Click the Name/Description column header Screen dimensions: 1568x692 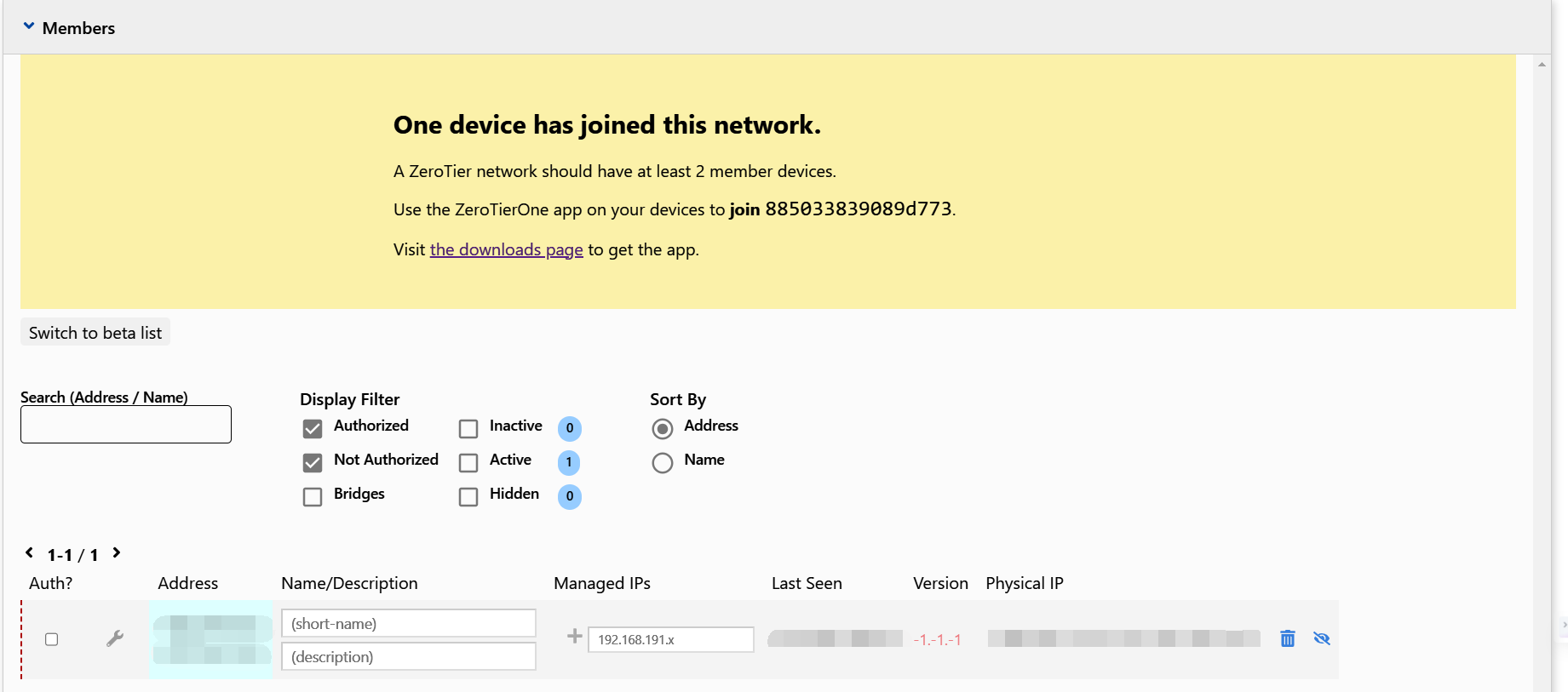[349, 583]
